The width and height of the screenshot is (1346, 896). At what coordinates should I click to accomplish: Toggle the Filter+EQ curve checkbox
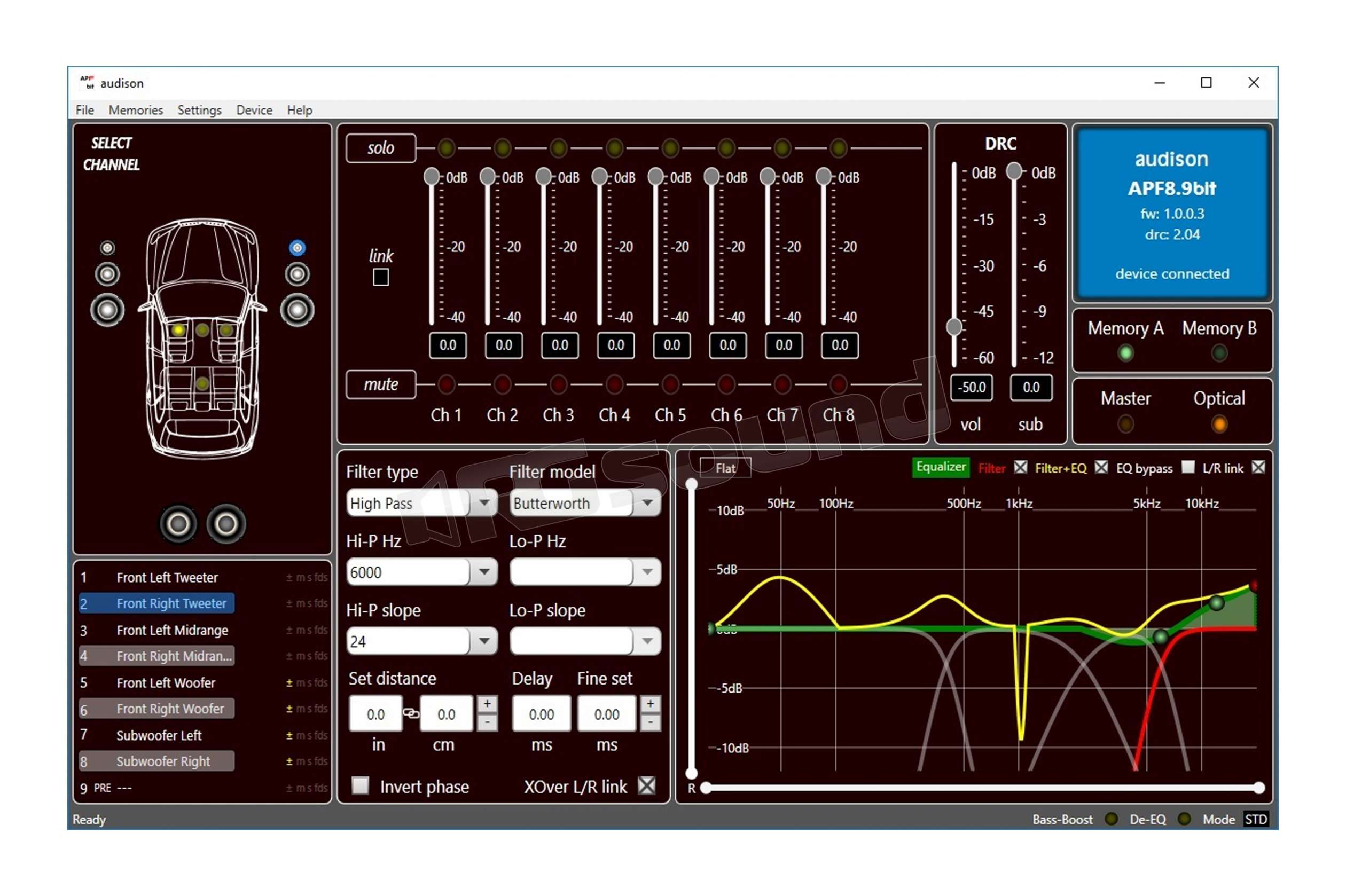1101,467
